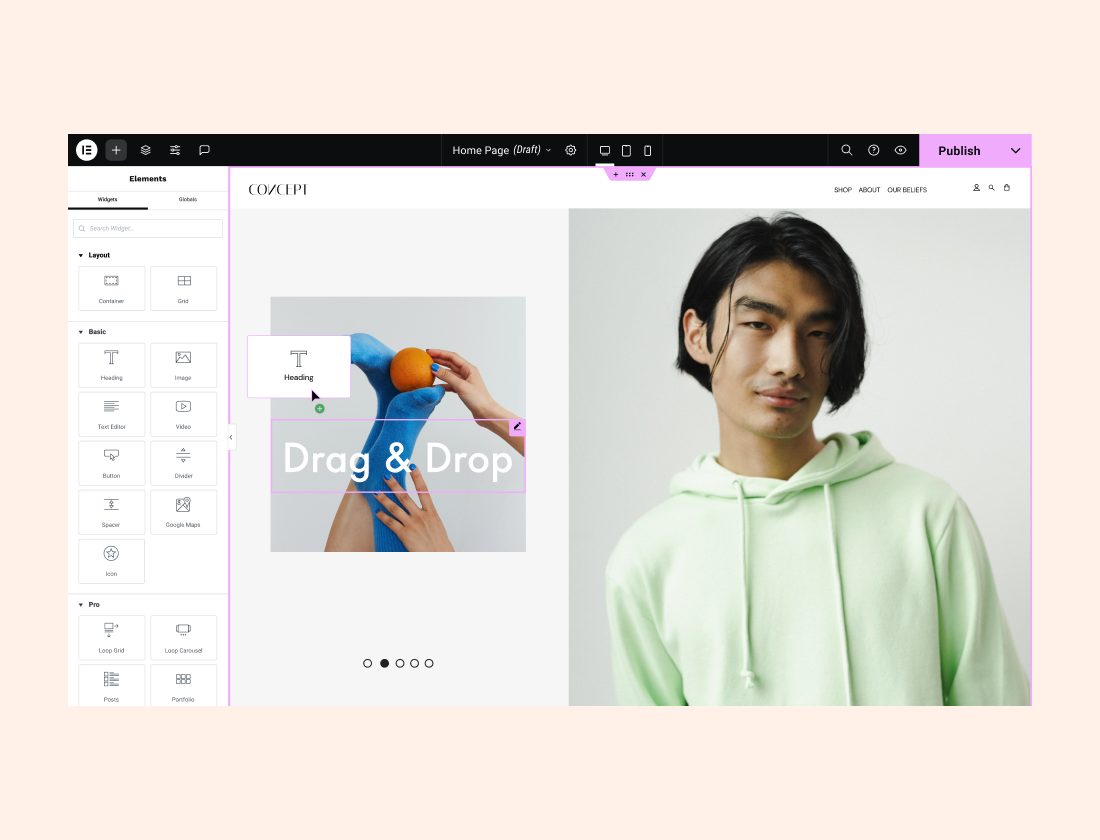
Task: Open the Structure layers icon
Action: click(146, 150)
